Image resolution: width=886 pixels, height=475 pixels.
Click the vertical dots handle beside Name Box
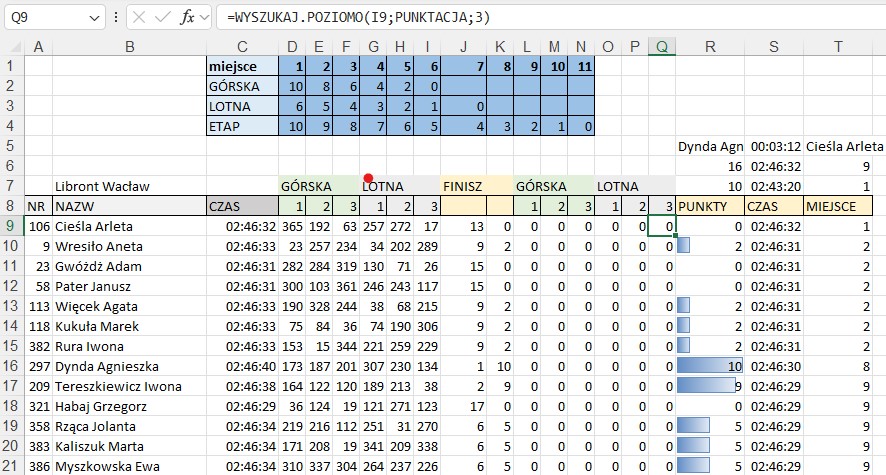(116, 18)
